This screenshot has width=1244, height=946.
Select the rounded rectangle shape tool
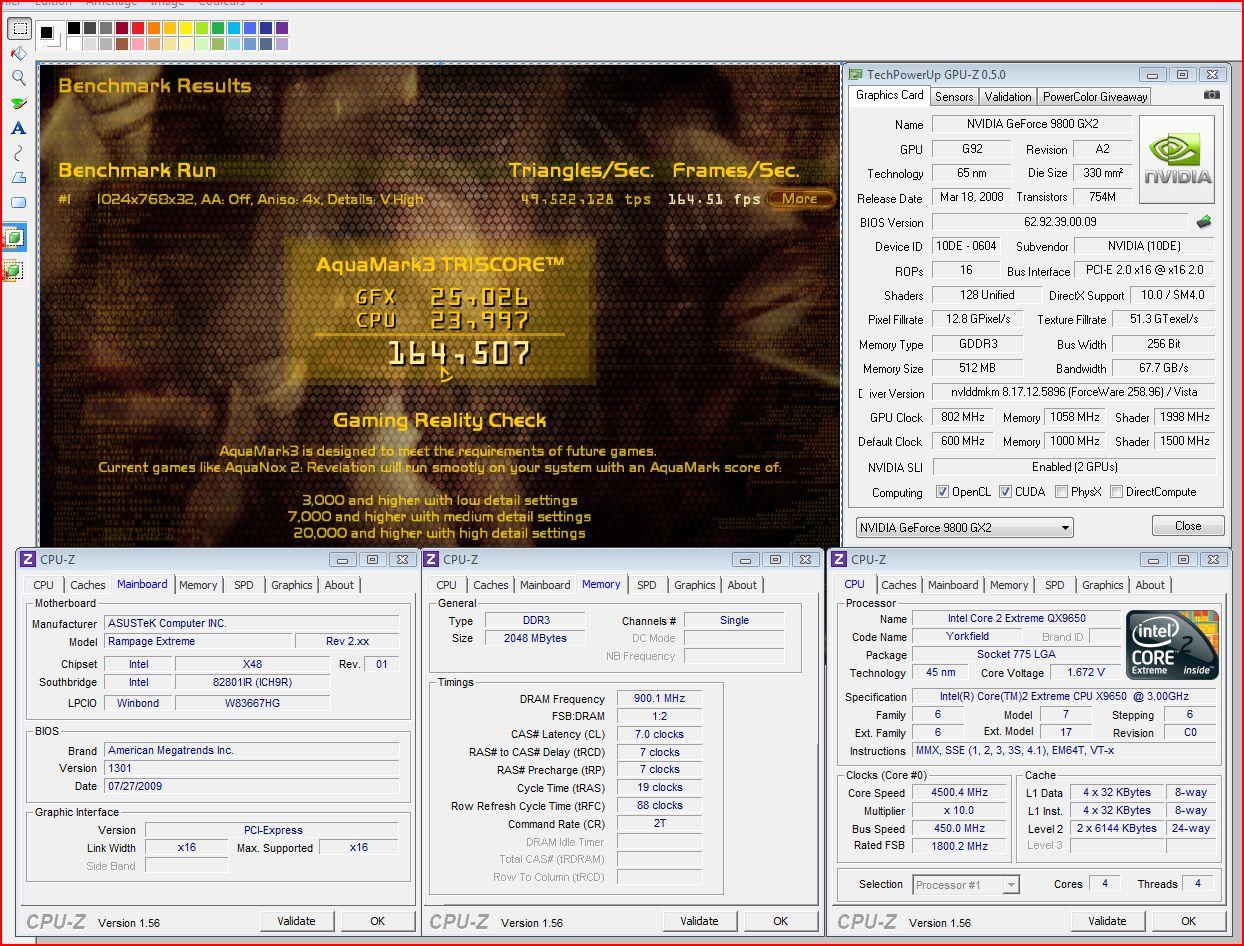(18, 203)
